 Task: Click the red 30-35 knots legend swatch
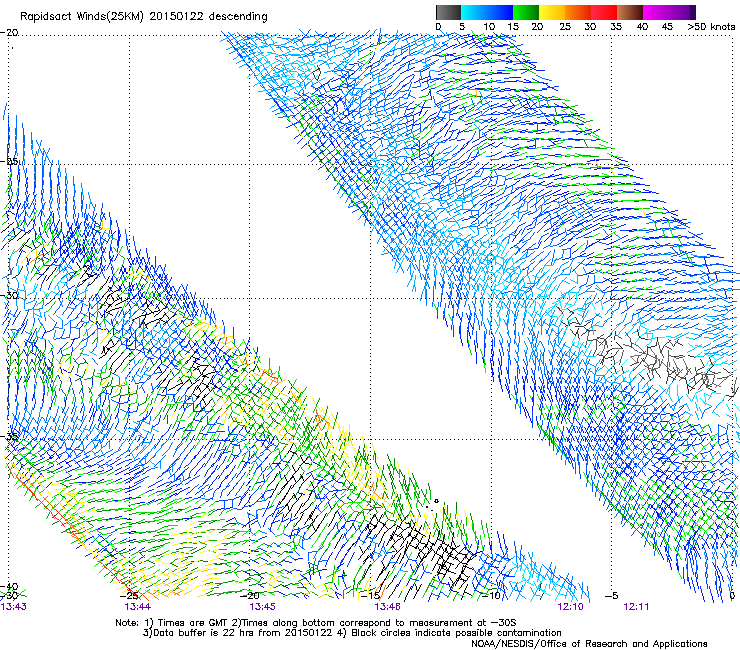[604, 12]
